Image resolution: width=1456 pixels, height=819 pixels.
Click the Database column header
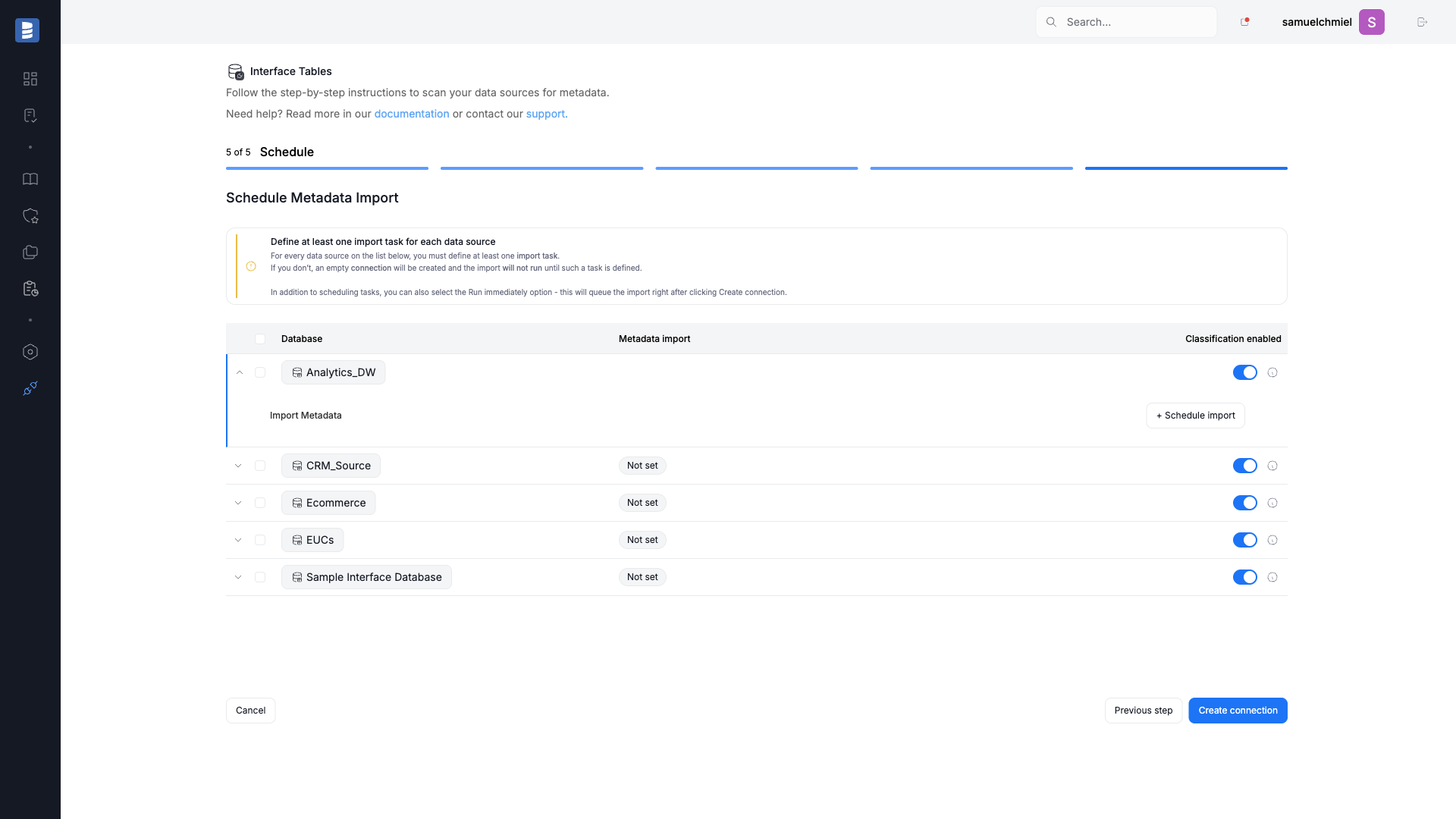point(302,339)
